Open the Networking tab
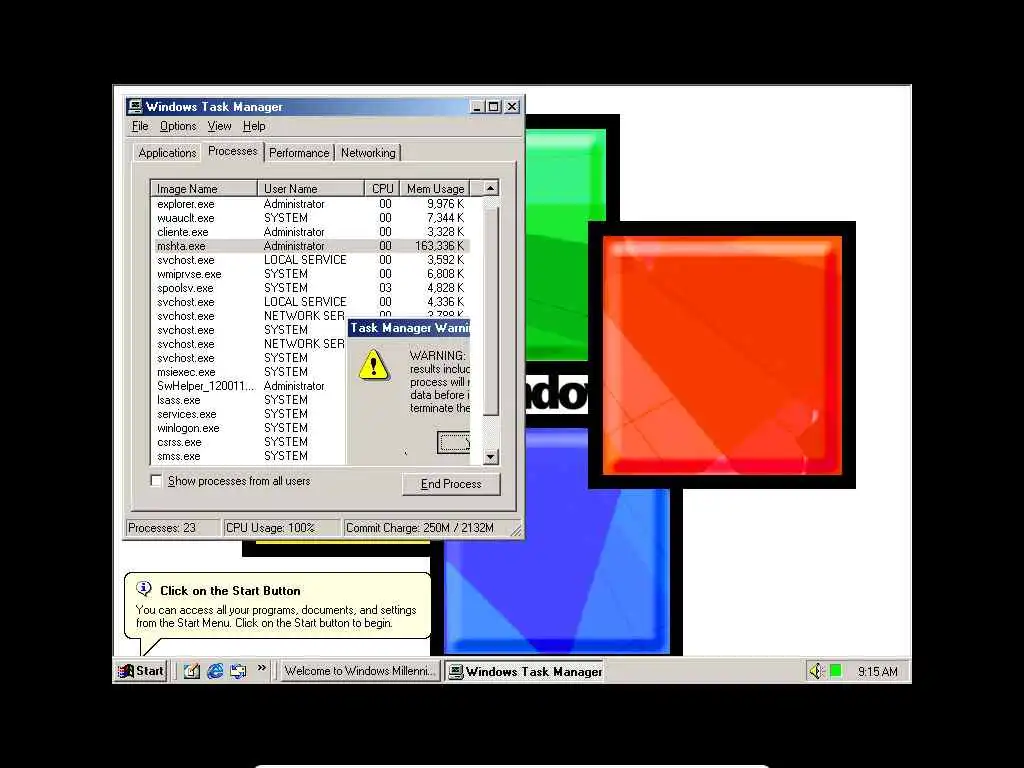The image size is (1024, 768). click(x=368, y=153)
